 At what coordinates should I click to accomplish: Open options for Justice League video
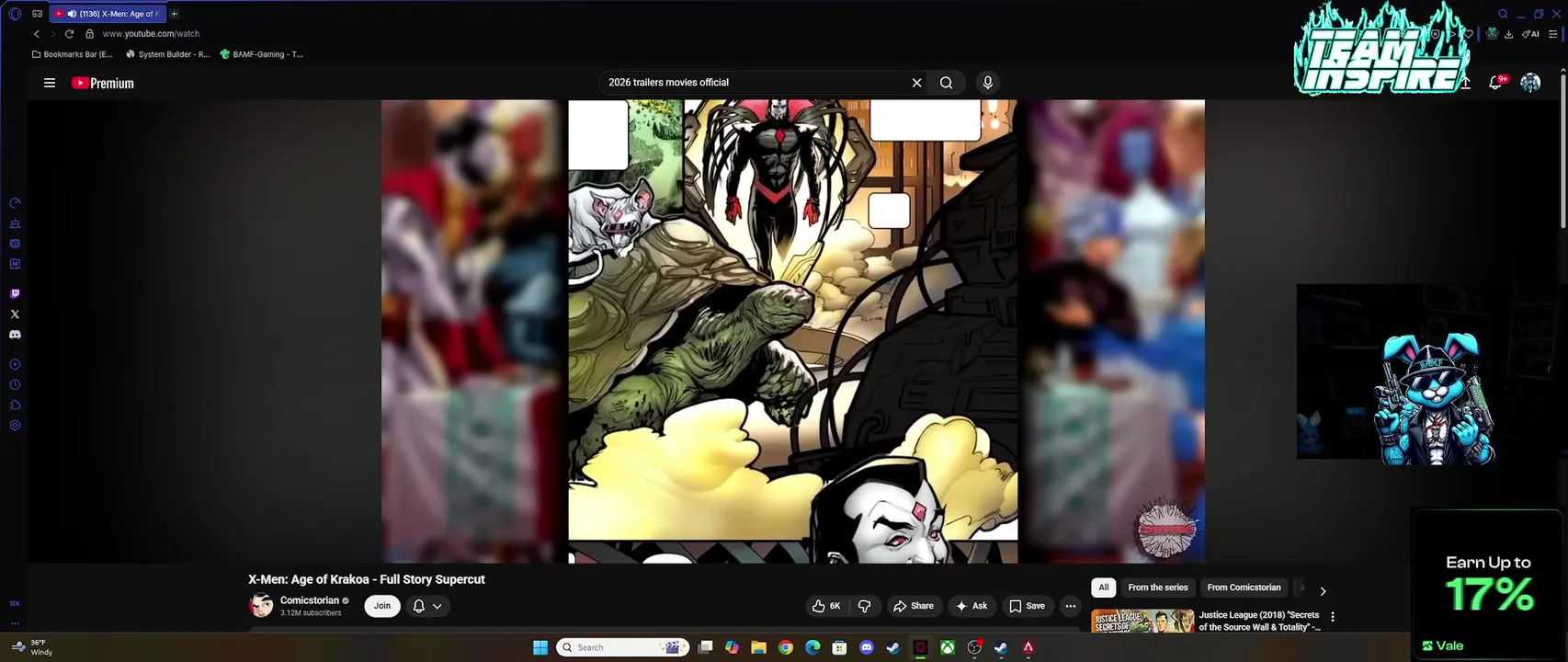coord(1333,617)
